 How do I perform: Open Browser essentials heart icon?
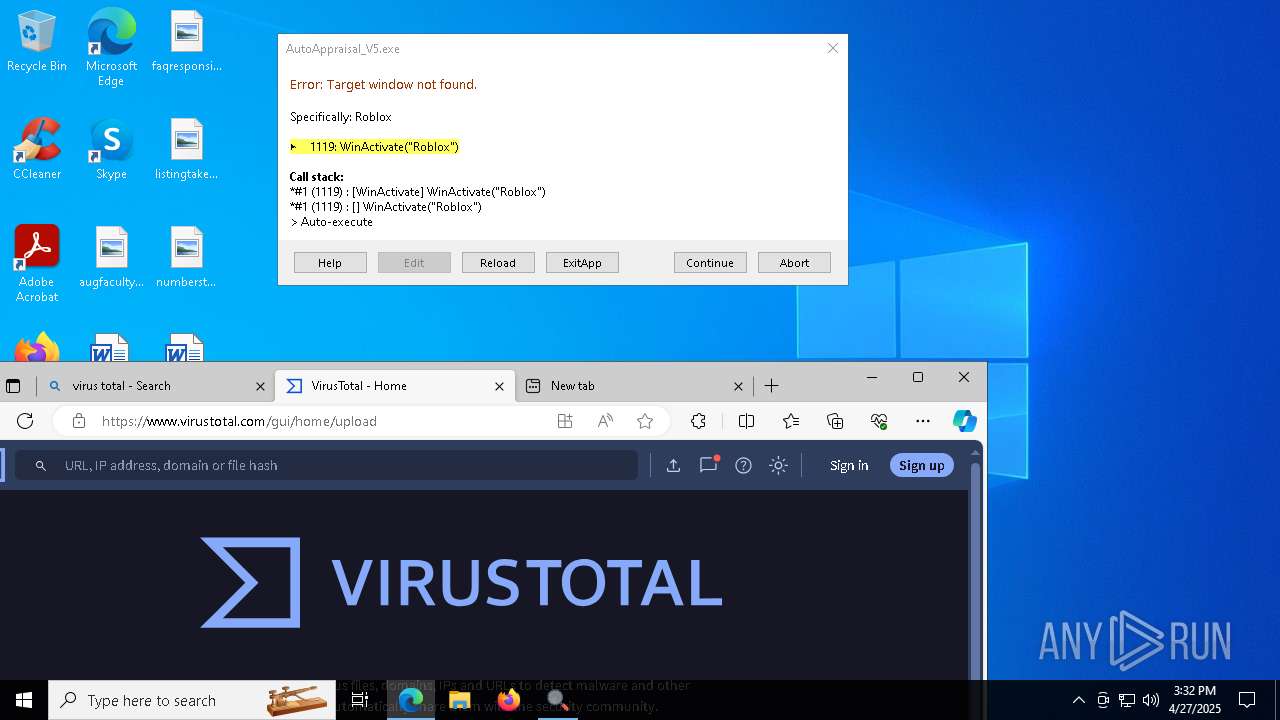[x=879, y=421]
